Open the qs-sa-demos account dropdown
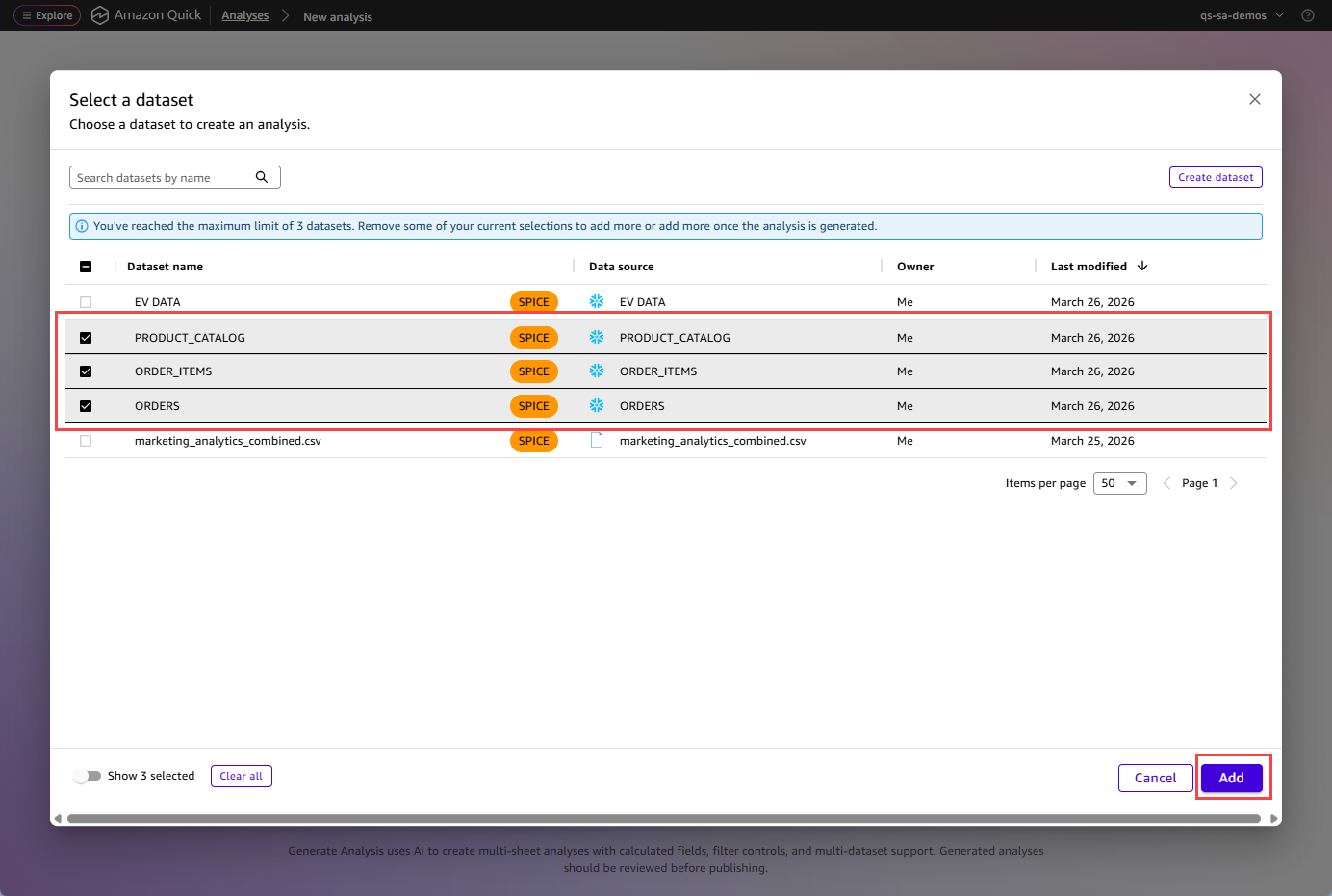 (1242, 15)
